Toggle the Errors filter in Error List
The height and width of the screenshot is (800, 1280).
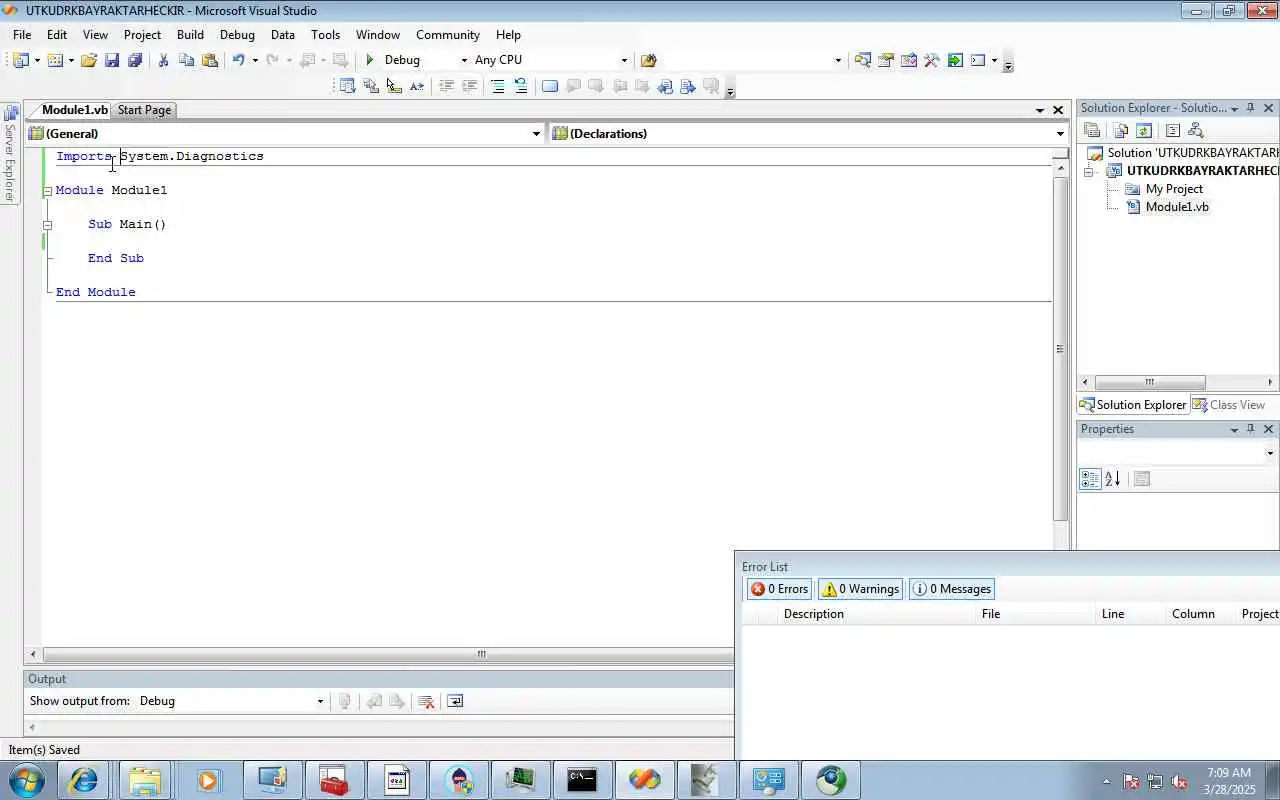click(x=779, y=589)
